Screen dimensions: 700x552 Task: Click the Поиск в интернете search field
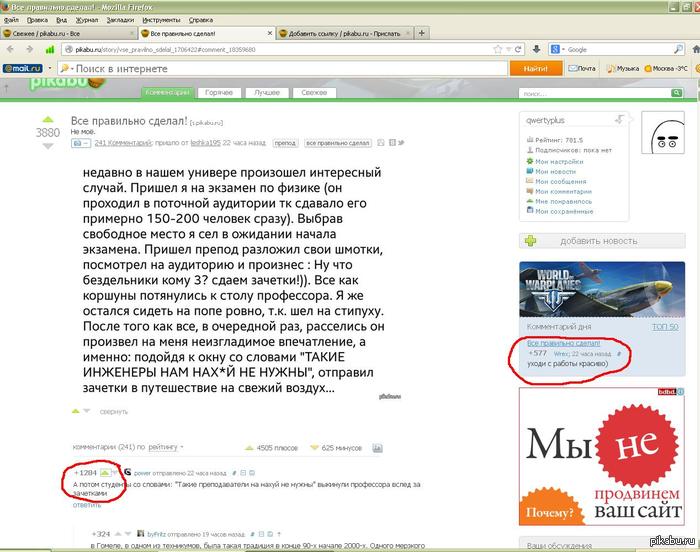click(280, 68)
